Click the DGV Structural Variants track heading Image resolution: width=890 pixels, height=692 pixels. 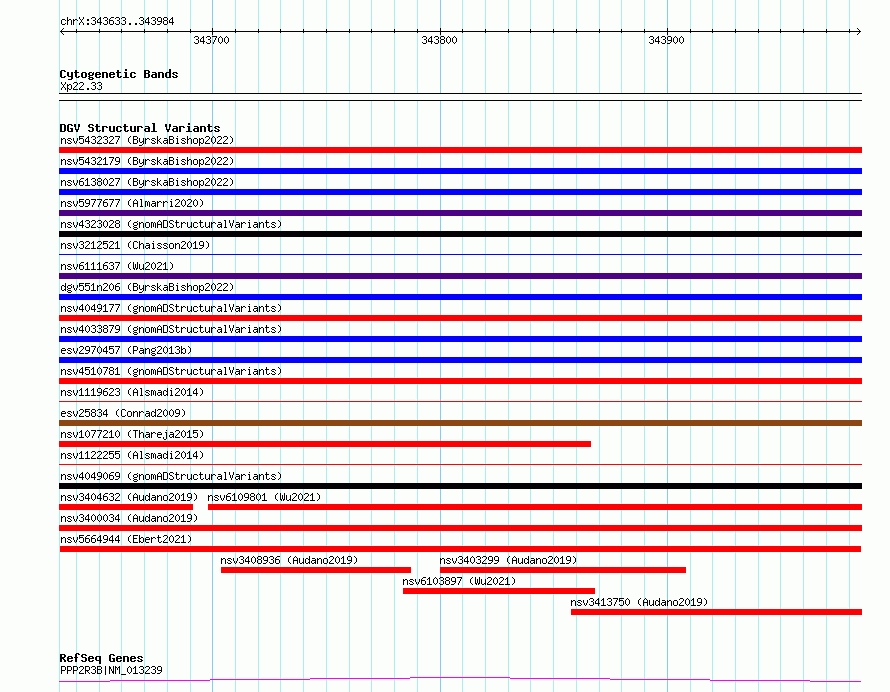coord(140,128)
